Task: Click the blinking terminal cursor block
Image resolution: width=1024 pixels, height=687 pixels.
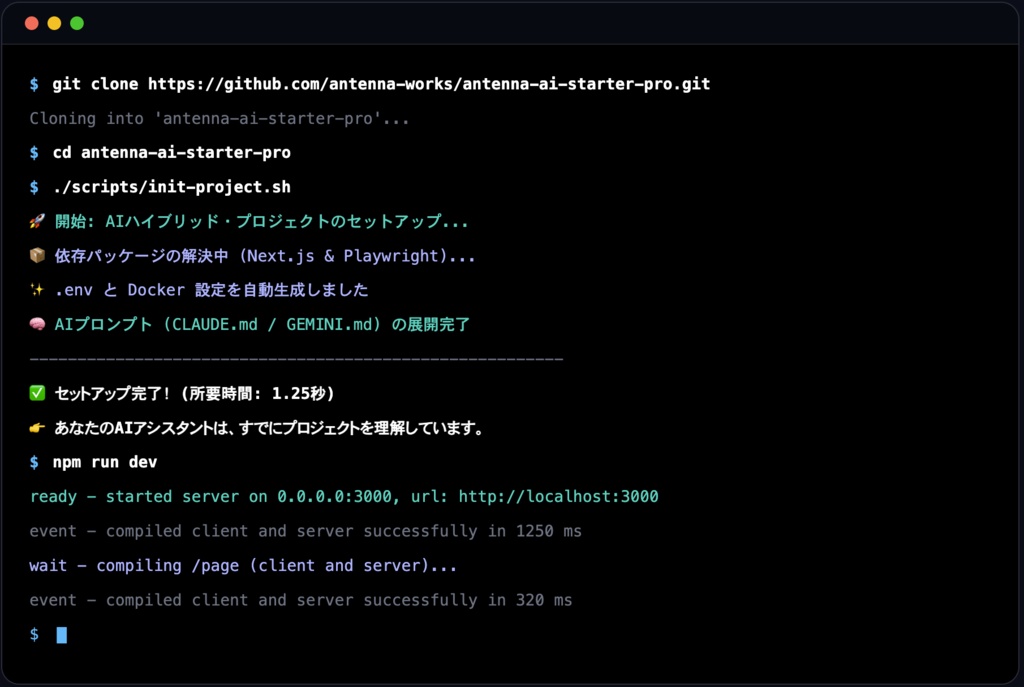Action: [60, 634]
